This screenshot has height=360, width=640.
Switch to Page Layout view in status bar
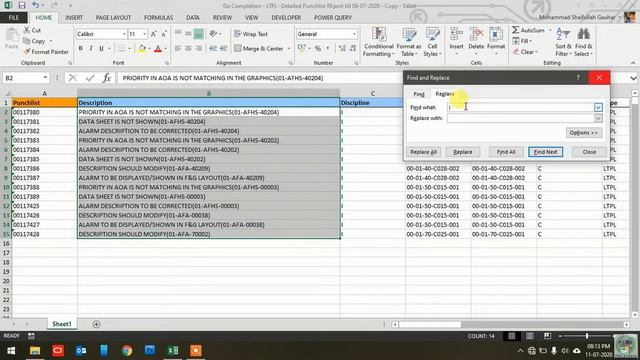529,336
